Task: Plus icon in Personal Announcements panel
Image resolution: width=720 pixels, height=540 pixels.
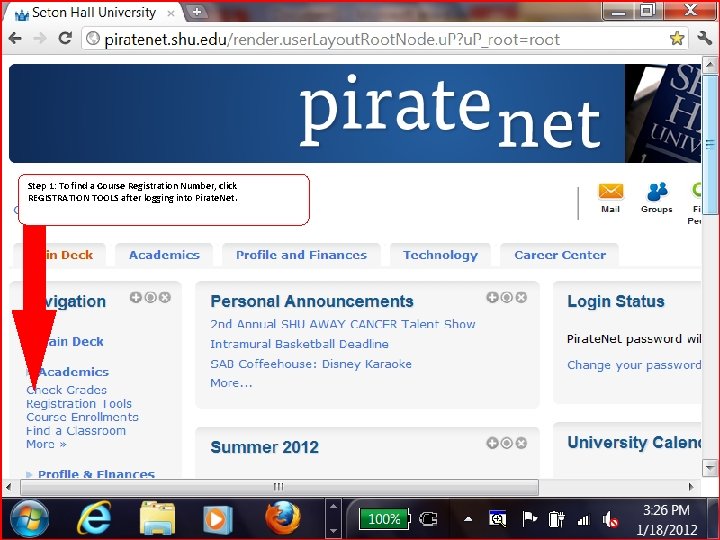Action: [x=492, y=297]
